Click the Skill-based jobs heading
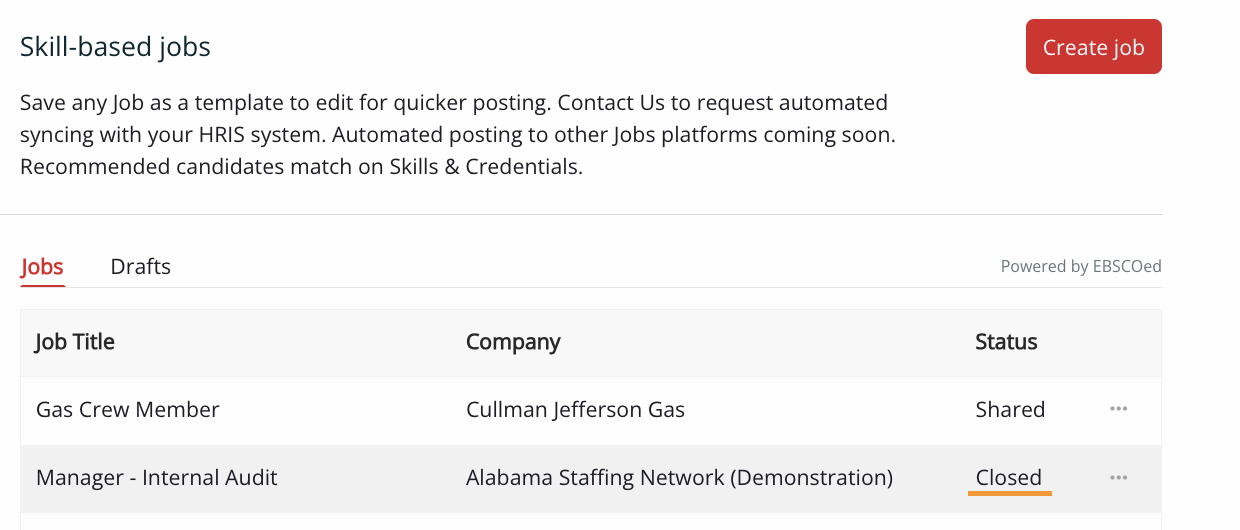Viewport: 1240px width, 530px height. tap(115, 47)
